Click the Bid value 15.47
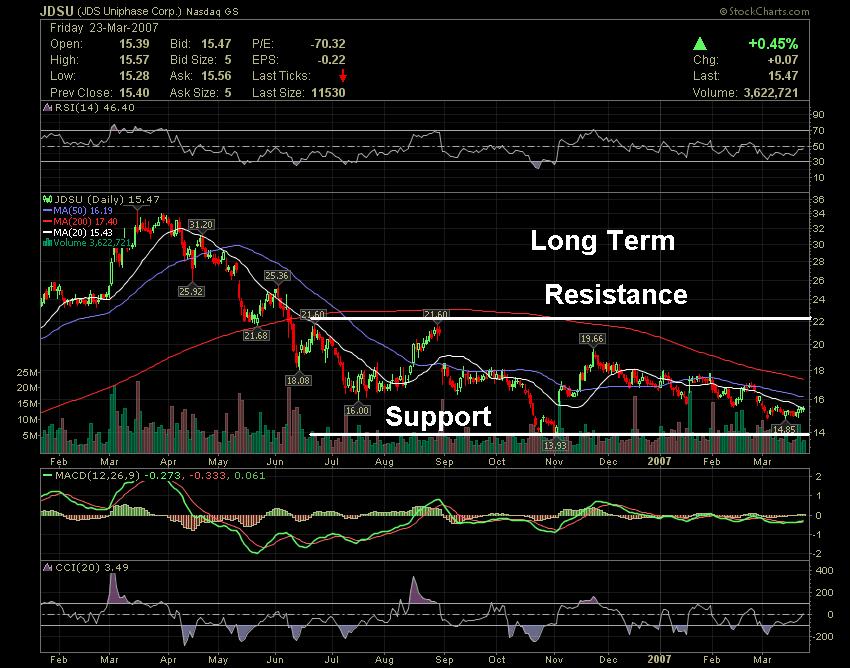Screen dimensions: 850x668 (x=216, y=44)
